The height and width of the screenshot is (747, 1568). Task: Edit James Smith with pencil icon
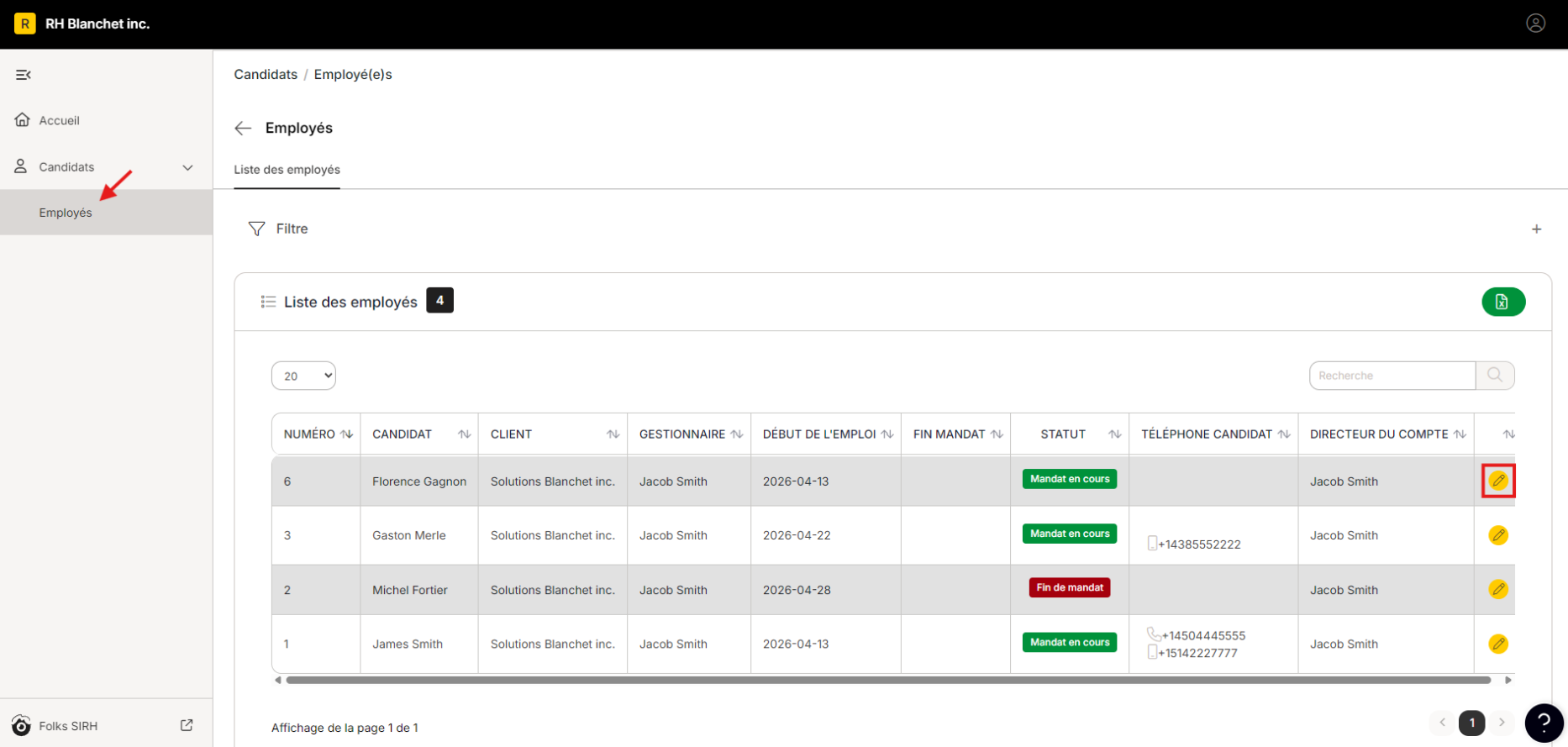click(1498, 644)
